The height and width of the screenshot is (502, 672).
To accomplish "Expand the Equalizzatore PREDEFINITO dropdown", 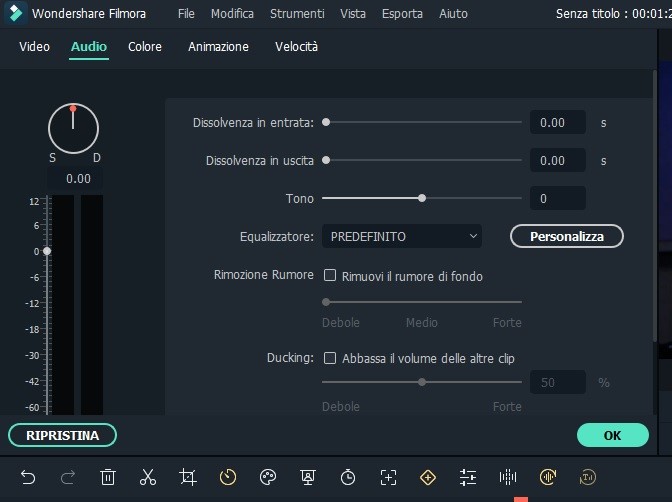I will point(401,236).
